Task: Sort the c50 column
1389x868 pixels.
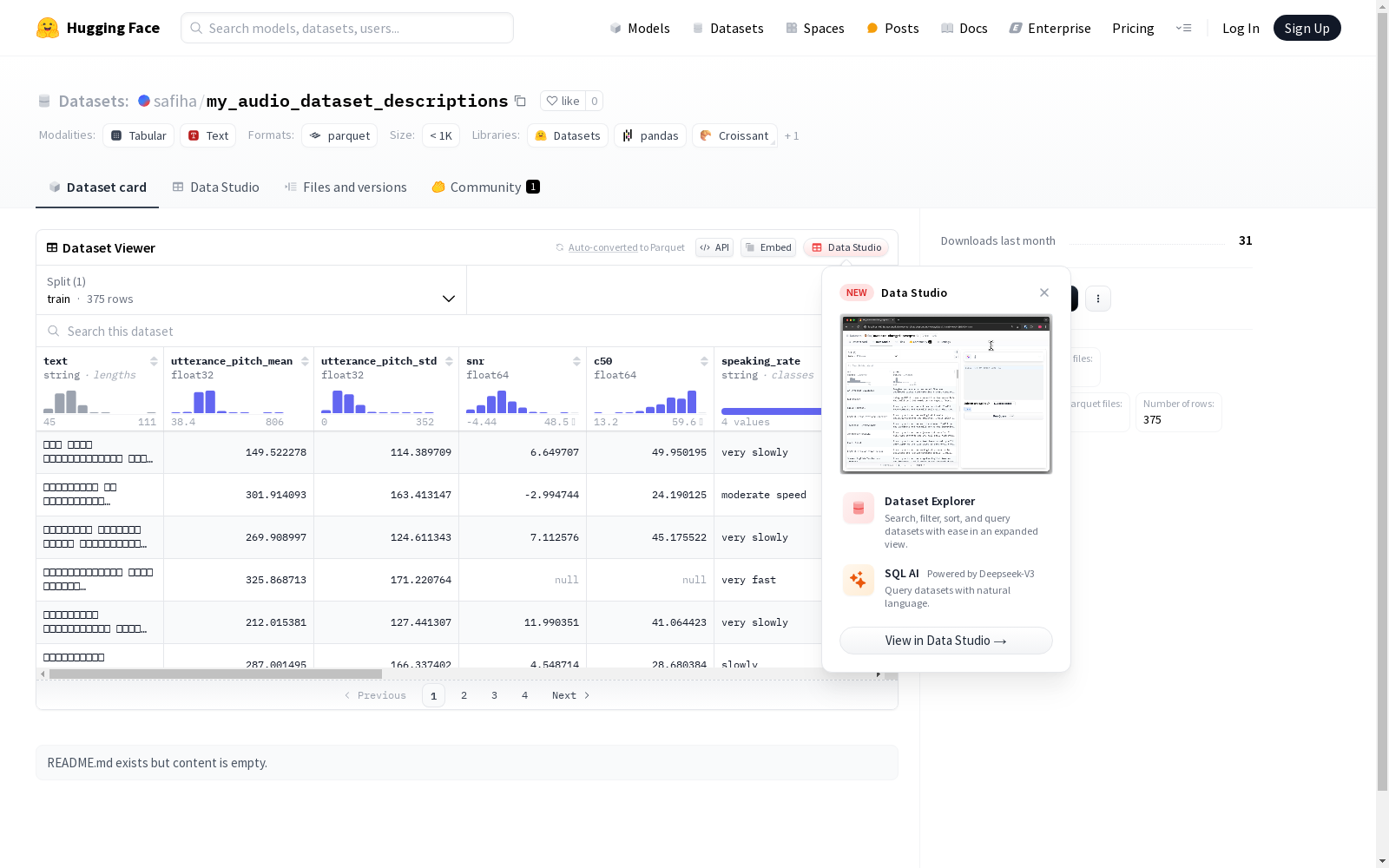Action: point(704,361)
